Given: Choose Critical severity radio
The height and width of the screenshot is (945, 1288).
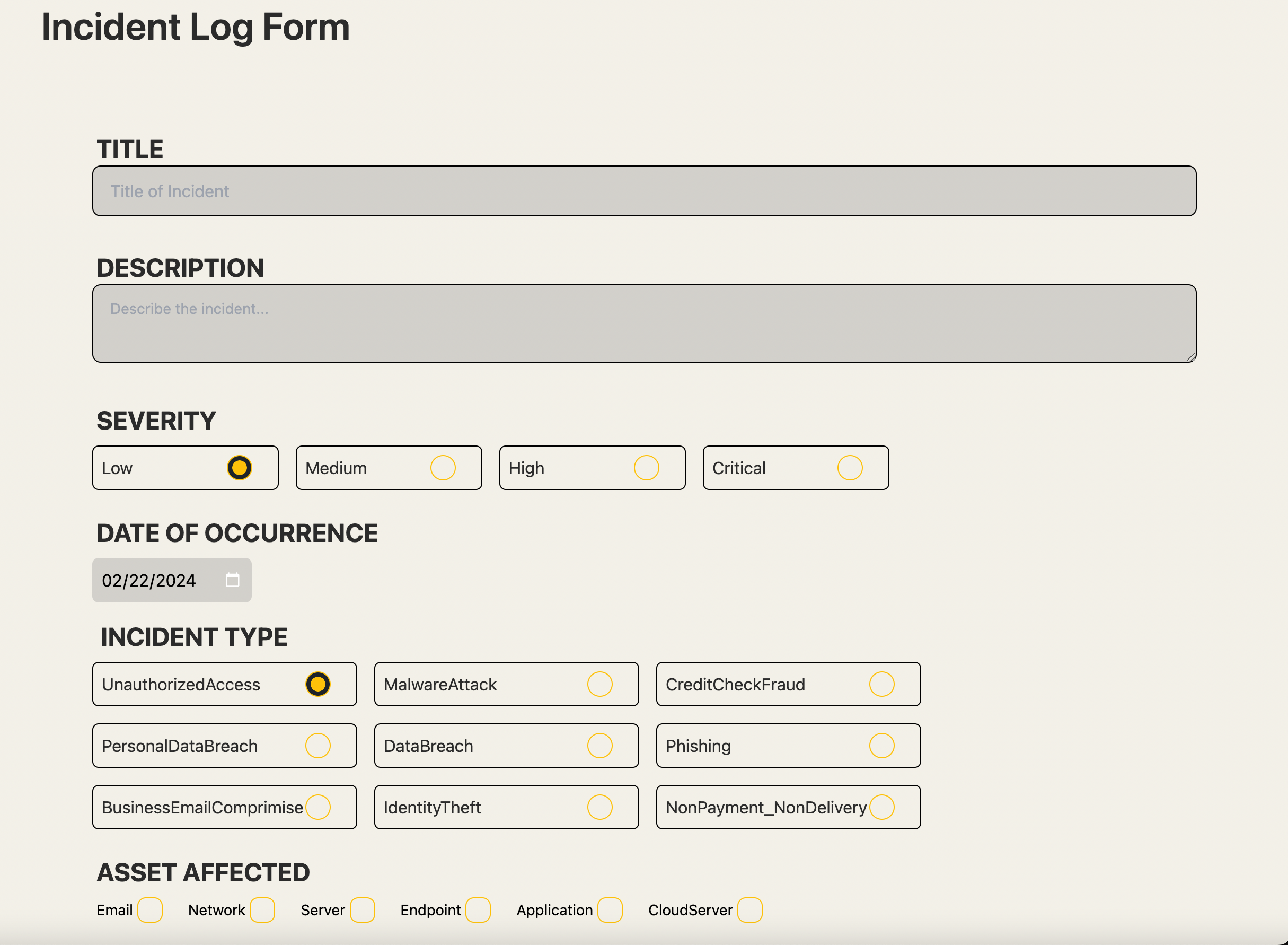Looking at the screenshot, I should 850,468.
